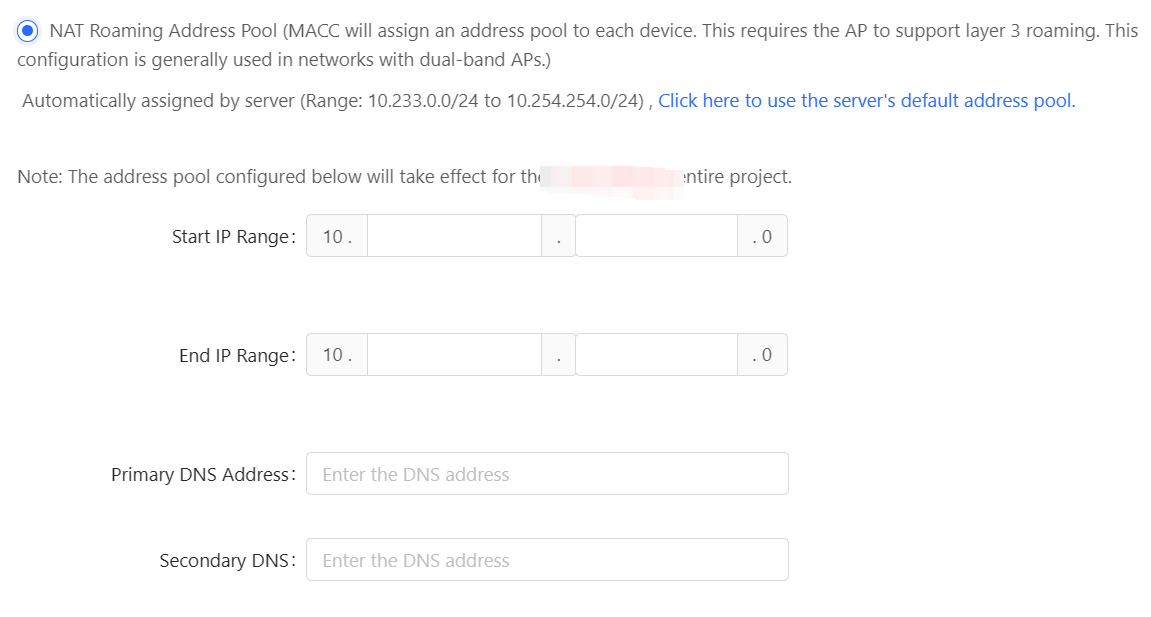Click the "10." prefix of Start IP Range
Image resolution: width=1151 pixels, height=617 pixels.
(337, 237)
